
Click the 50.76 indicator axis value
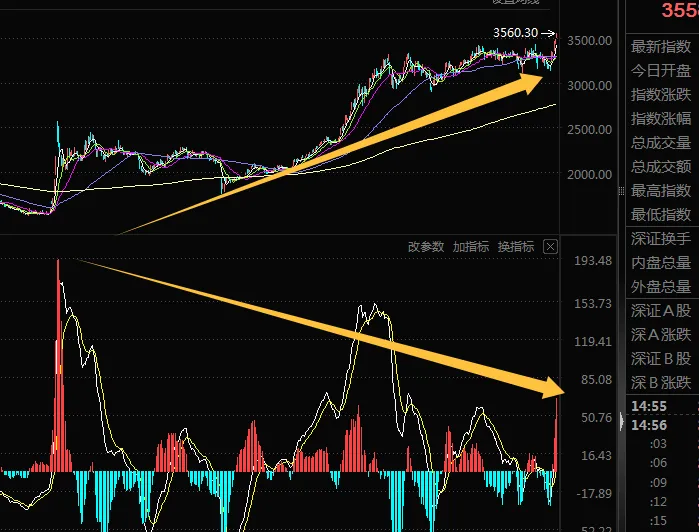(x=596, y=418)
